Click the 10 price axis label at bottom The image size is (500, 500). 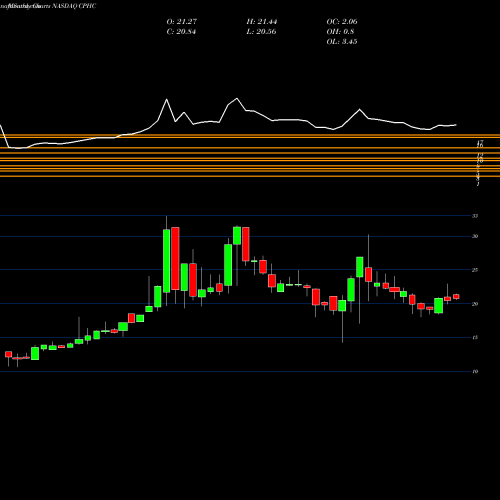pos(475,371)
